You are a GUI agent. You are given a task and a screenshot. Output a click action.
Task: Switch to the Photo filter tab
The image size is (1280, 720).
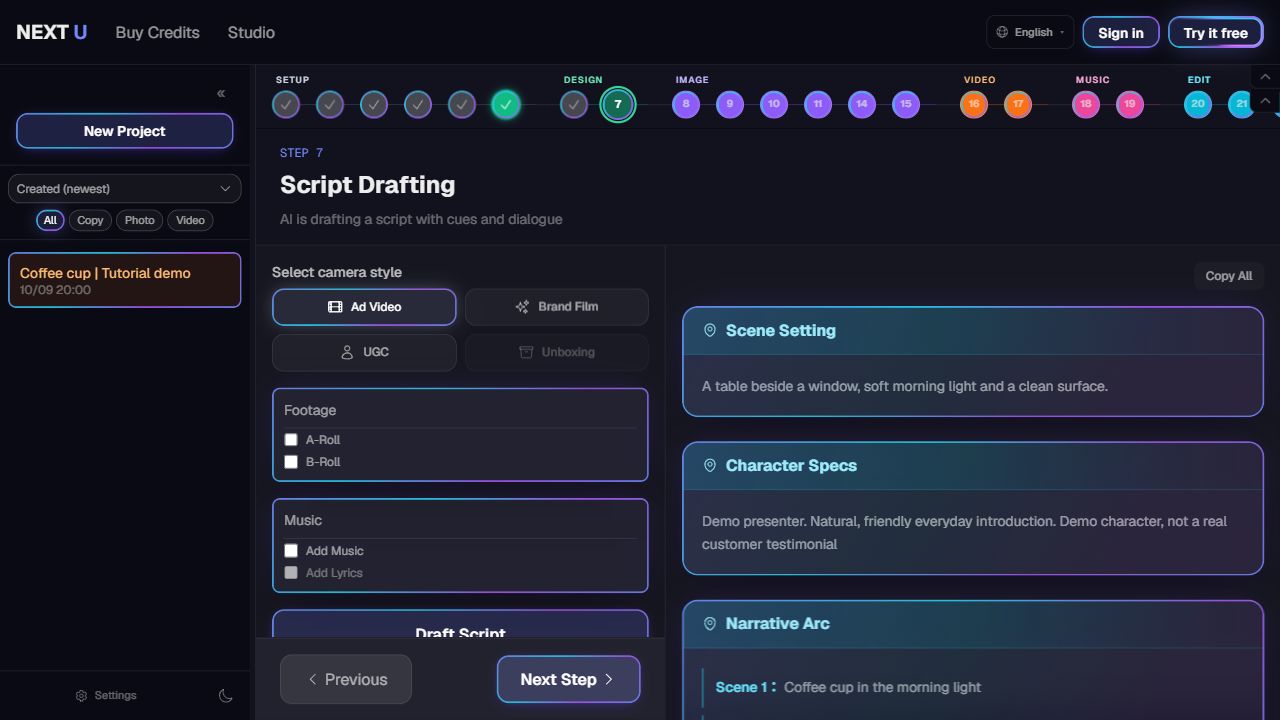(x=140, y=220)
